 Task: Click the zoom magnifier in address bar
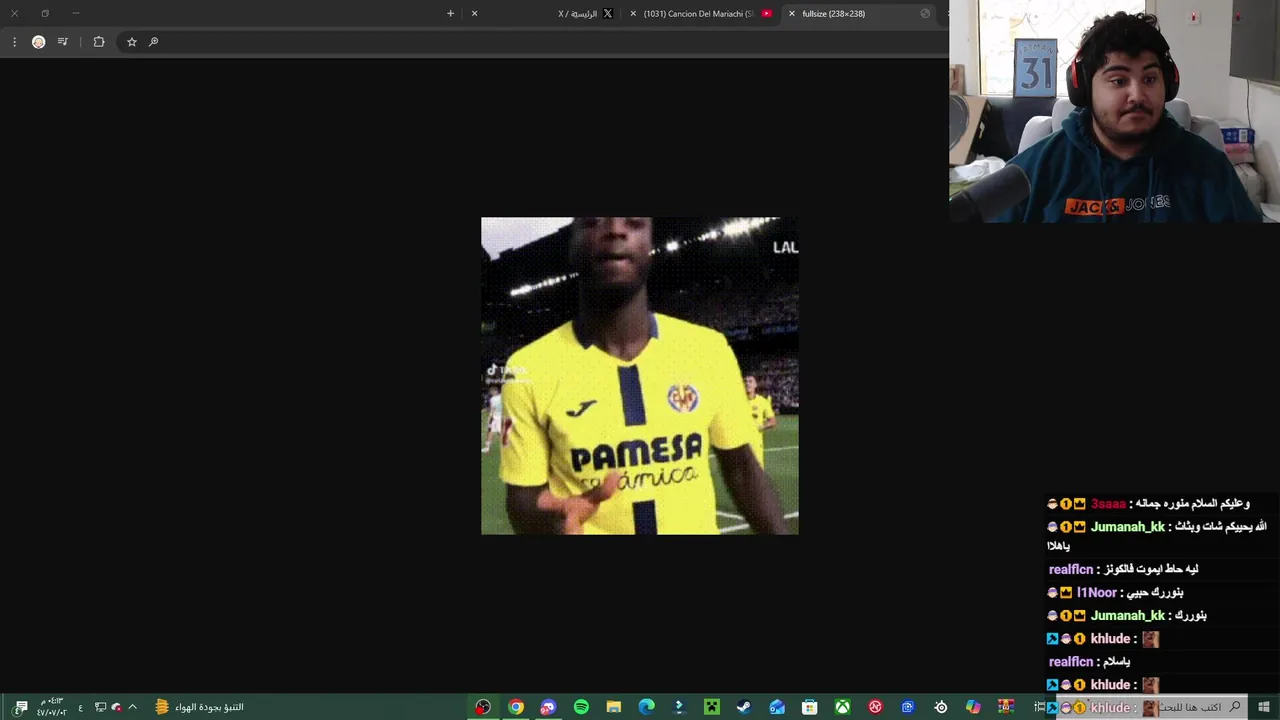point(153,42)
